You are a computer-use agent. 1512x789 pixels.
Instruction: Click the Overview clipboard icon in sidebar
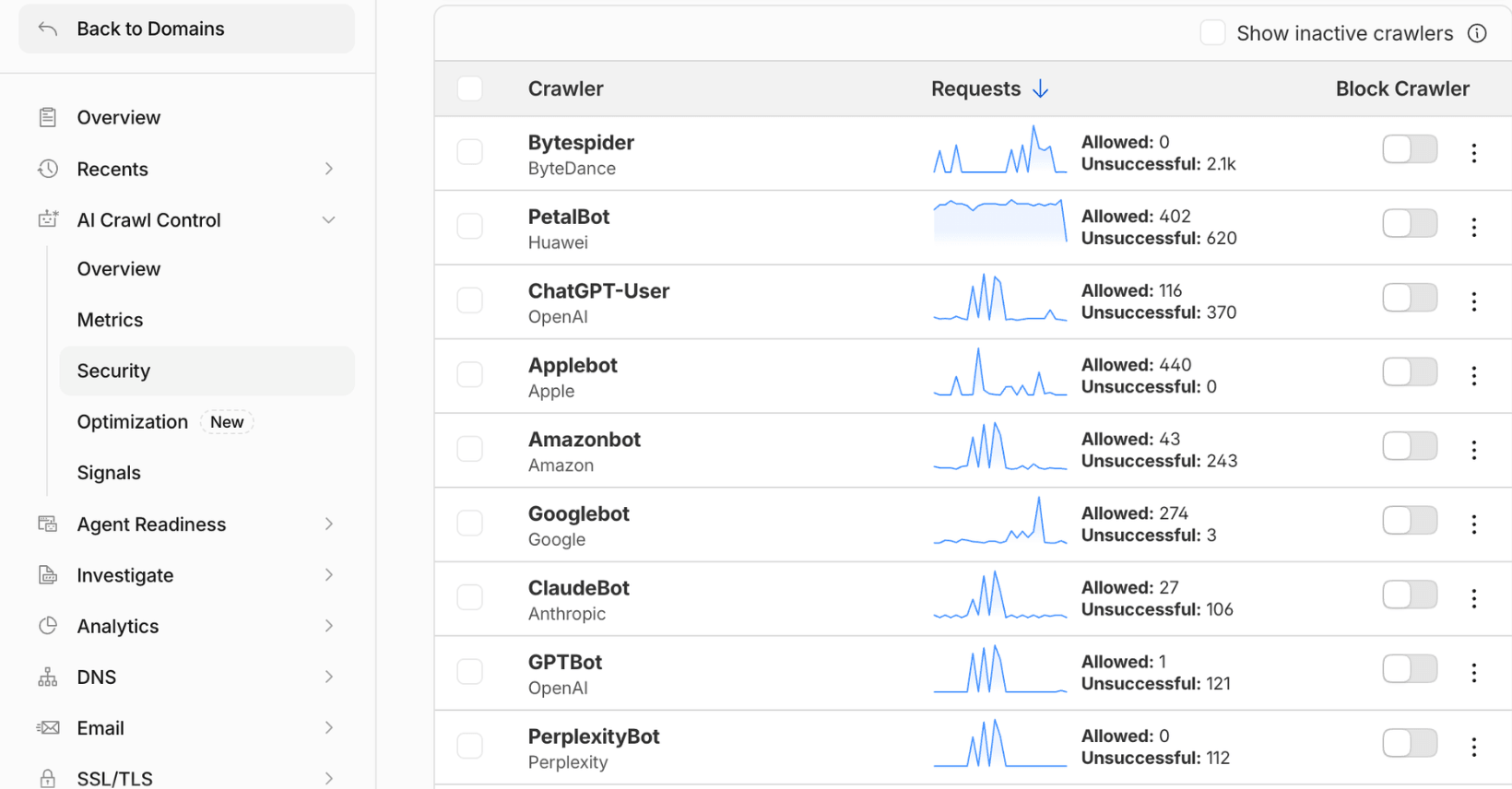48,117
